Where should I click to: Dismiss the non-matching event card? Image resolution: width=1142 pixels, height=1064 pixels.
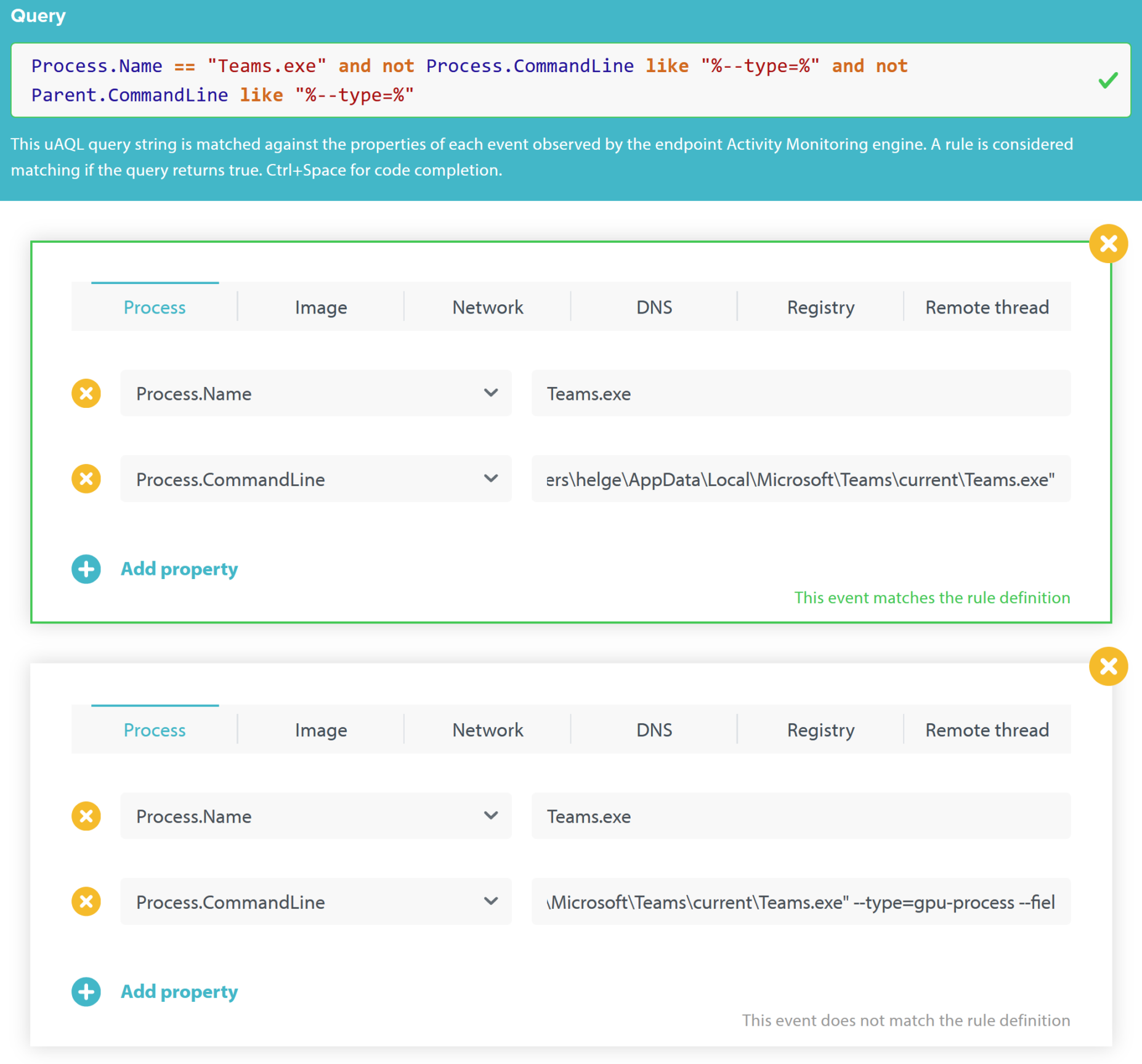click(x=1108, y=666)
